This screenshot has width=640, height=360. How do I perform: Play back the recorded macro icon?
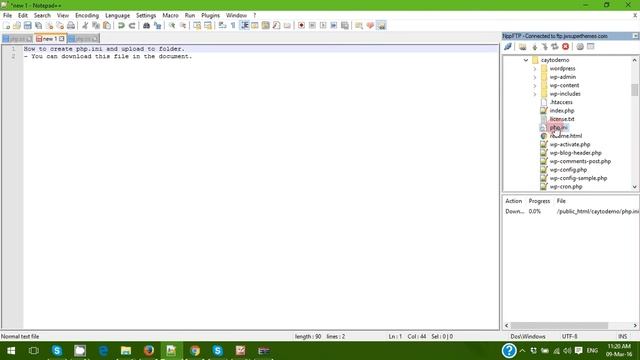323,25
